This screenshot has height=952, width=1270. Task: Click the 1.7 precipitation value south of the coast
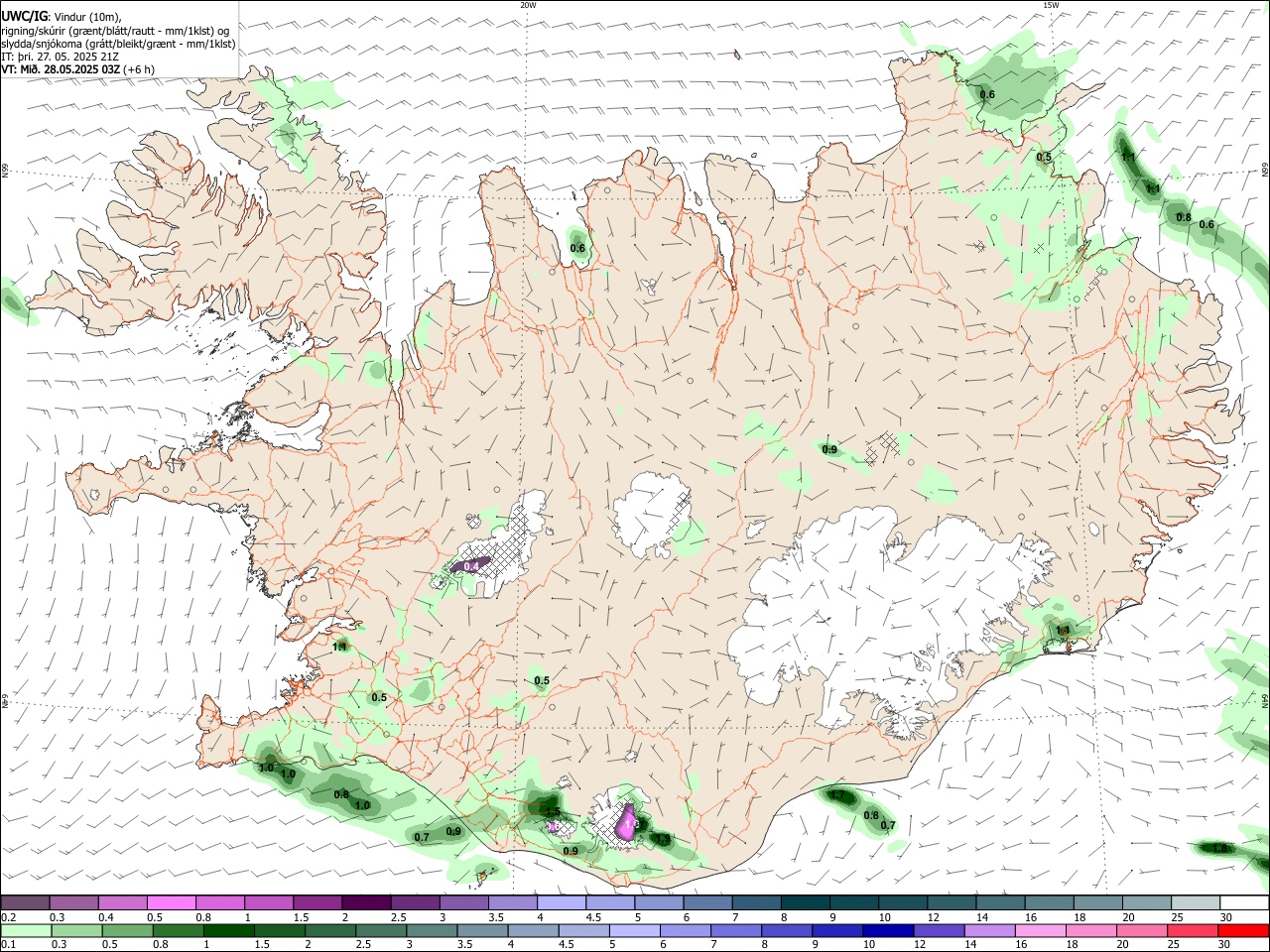(x=836, y=795)
